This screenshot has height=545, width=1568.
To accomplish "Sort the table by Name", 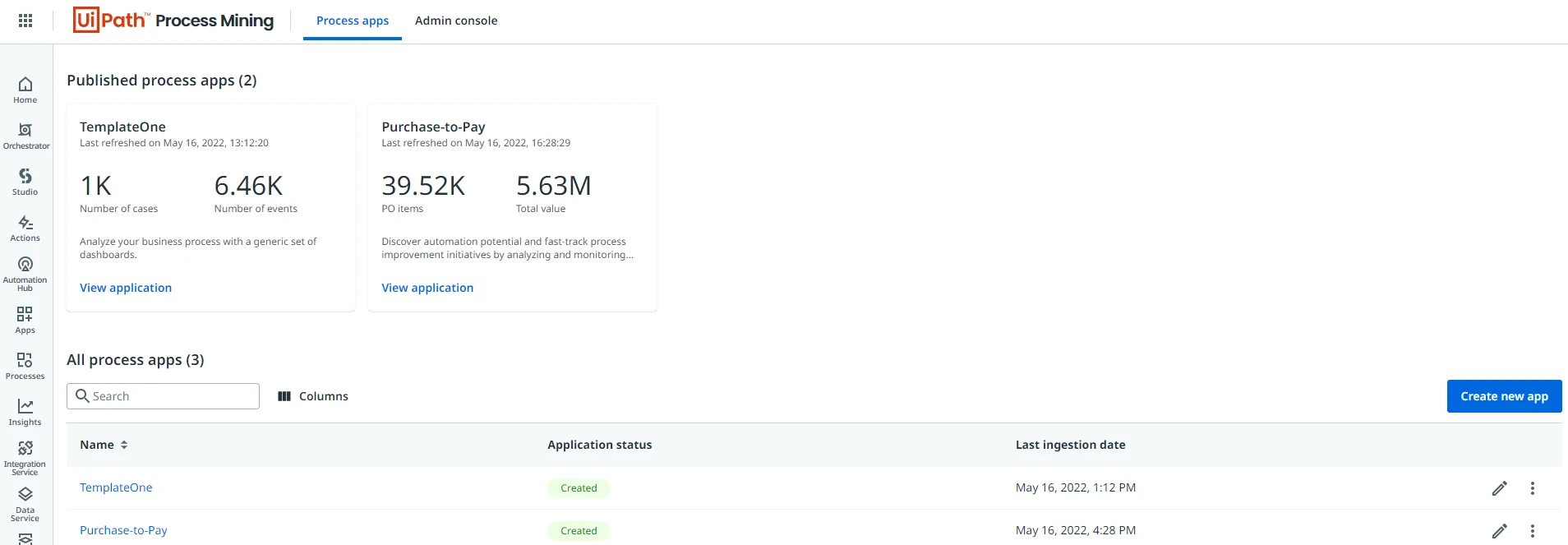I will 104,445.
